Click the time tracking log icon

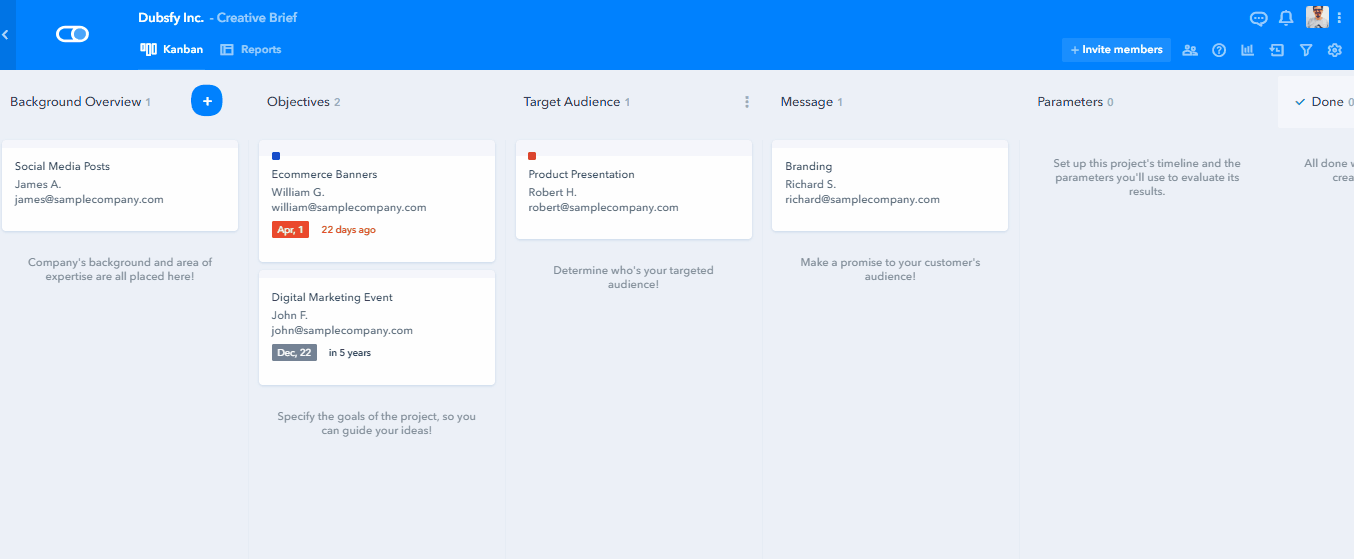pyautogui.click(x=1276, y=50)
